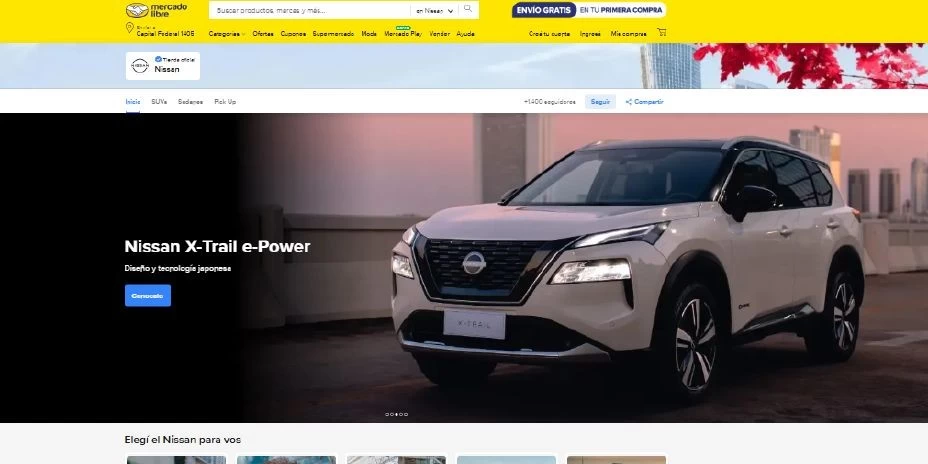
Task: Click the location pin icon
Action: click(x=130, y=28)
